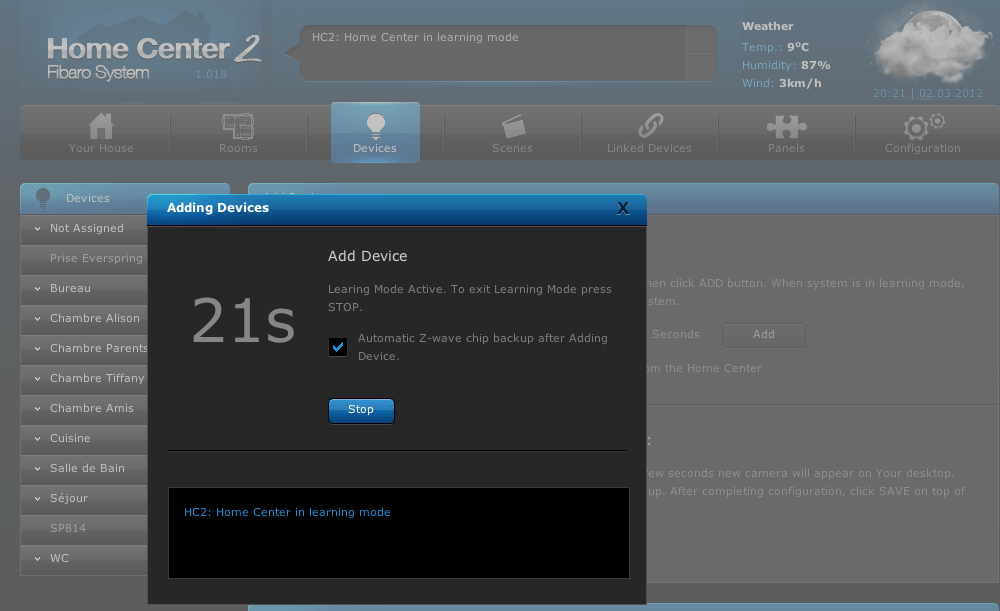The width and height of the screenshot is (1000, 611).
Task: Expand the Séjour room chevron
Action: point(38,498)
